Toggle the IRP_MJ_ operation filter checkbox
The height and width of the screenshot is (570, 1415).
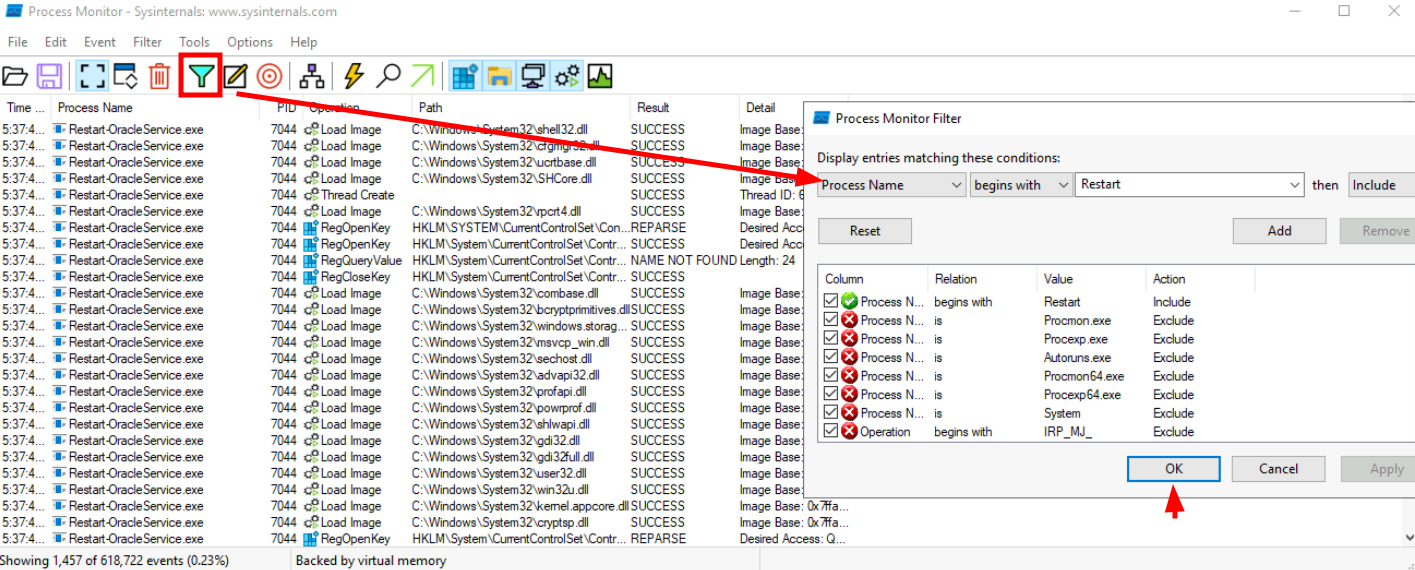[x=831, y=432]
